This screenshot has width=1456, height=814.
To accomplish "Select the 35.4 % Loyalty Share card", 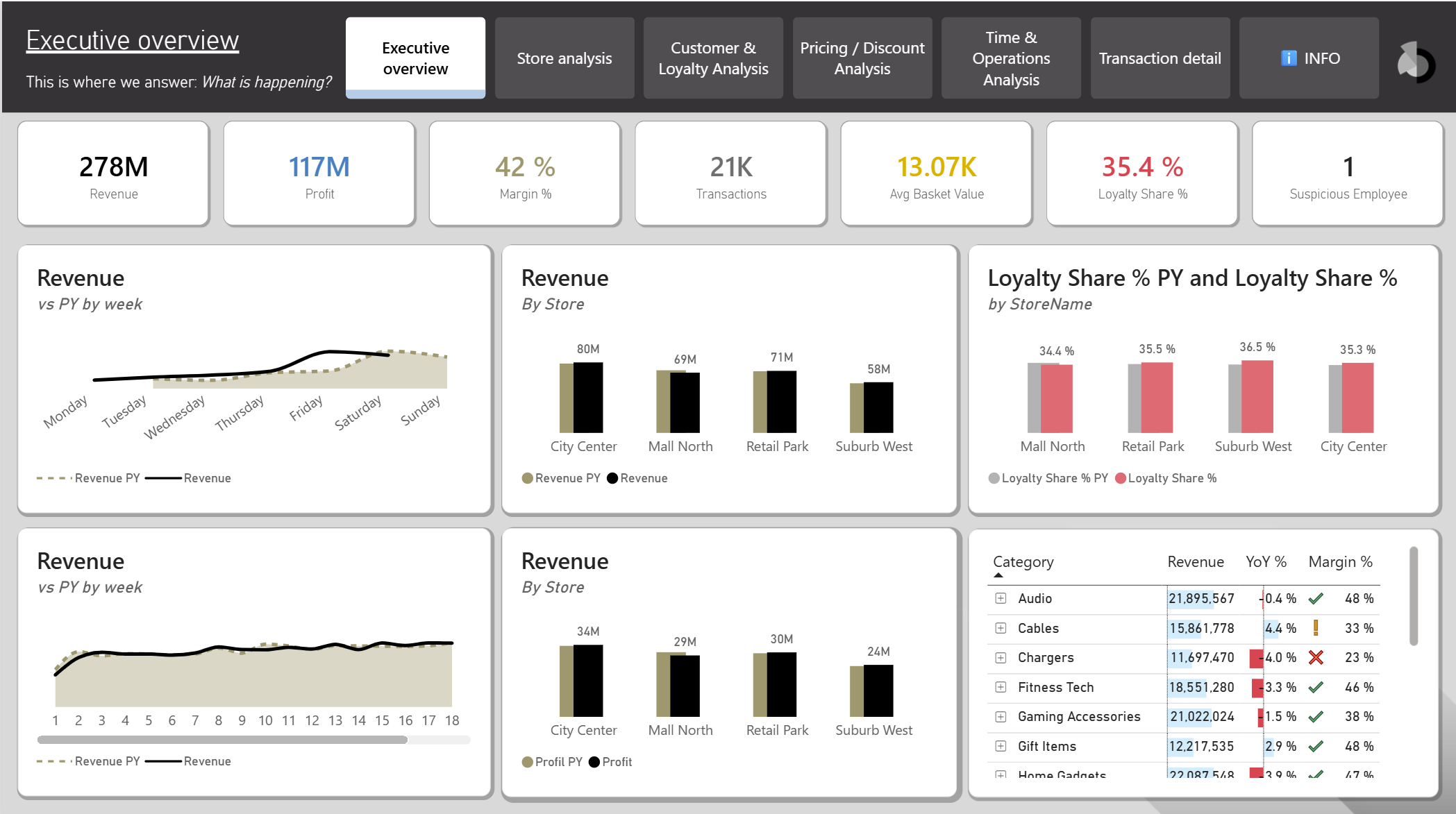I will pyautogui.click(x=1143, y=173).
